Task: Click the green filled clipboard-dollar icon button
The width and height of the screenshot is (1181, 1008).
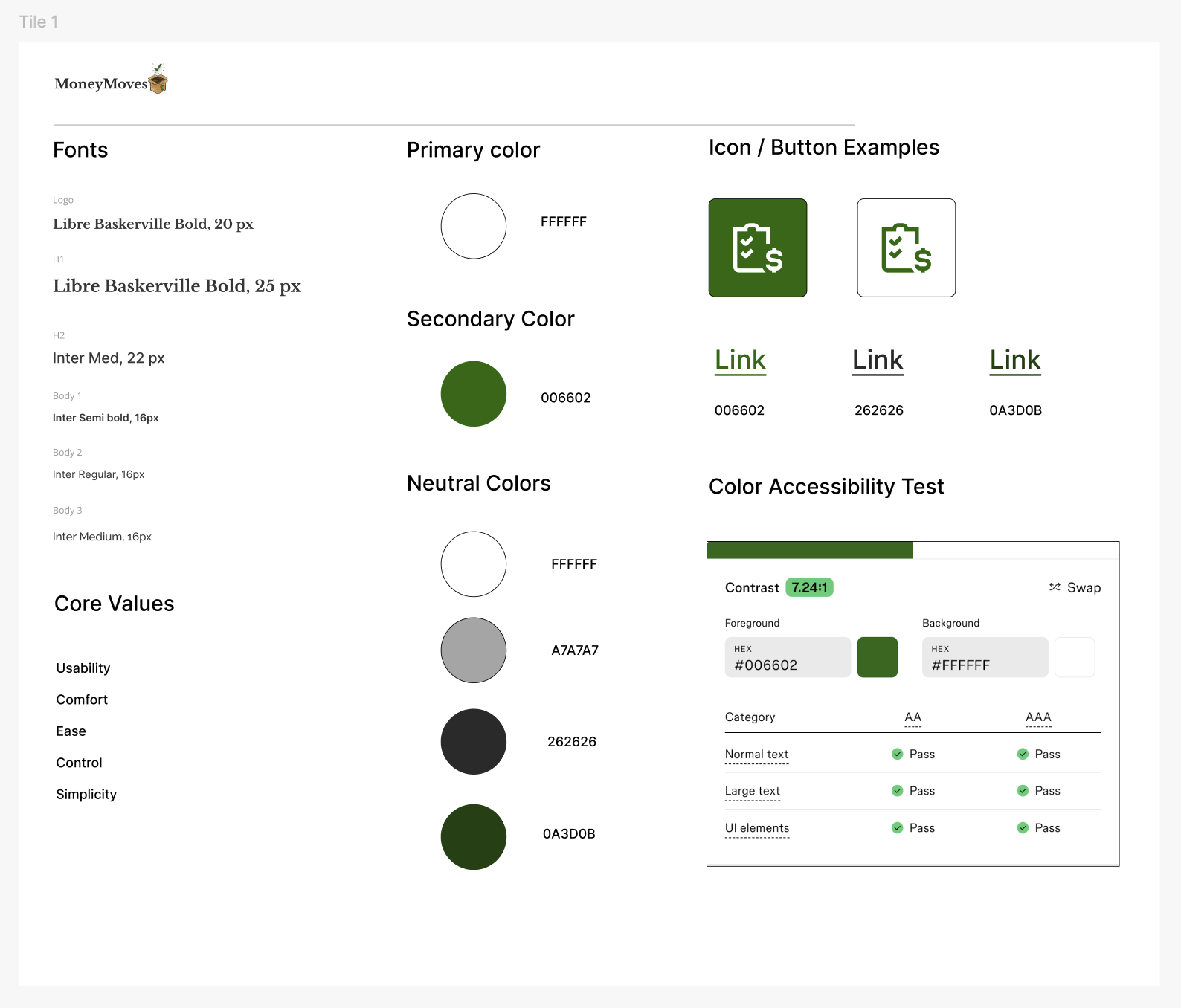Action: pos(757,248)
